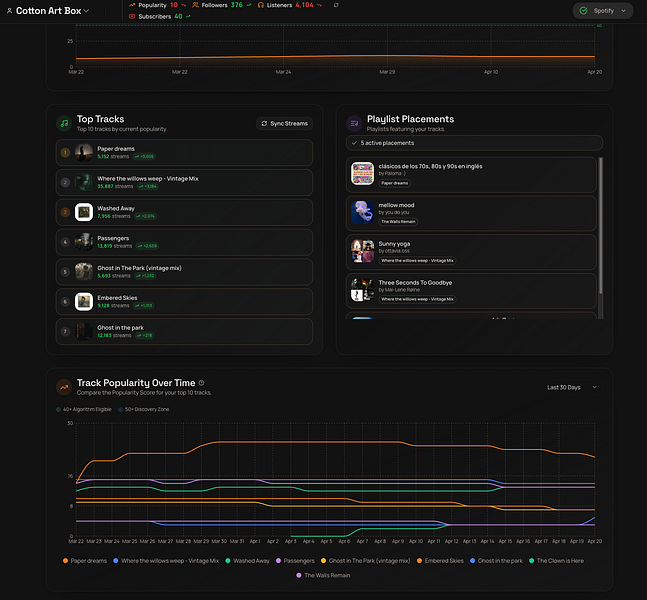
Task: Open the Spotify platform selector
Action: pyautogui.click(x=603, y=11)
